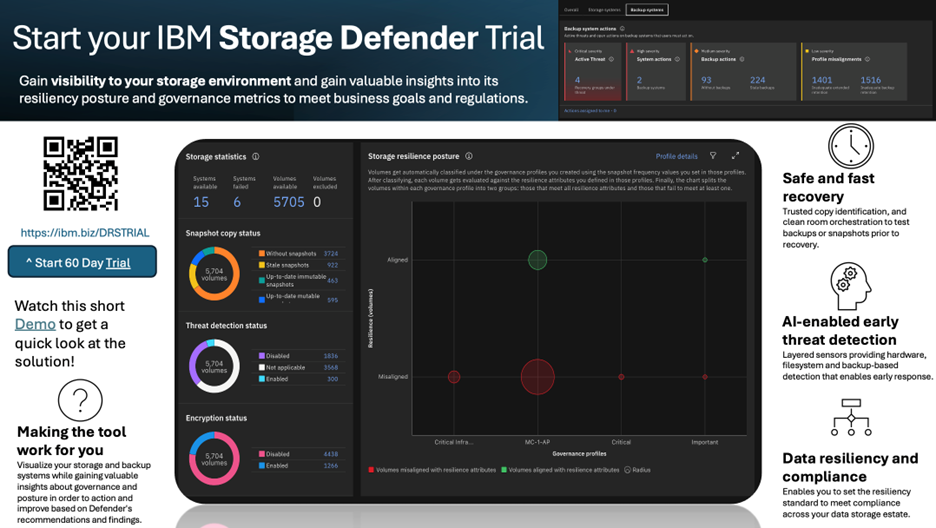Click the filter funnel icon
936x528 pixels.
coord(713,156)
